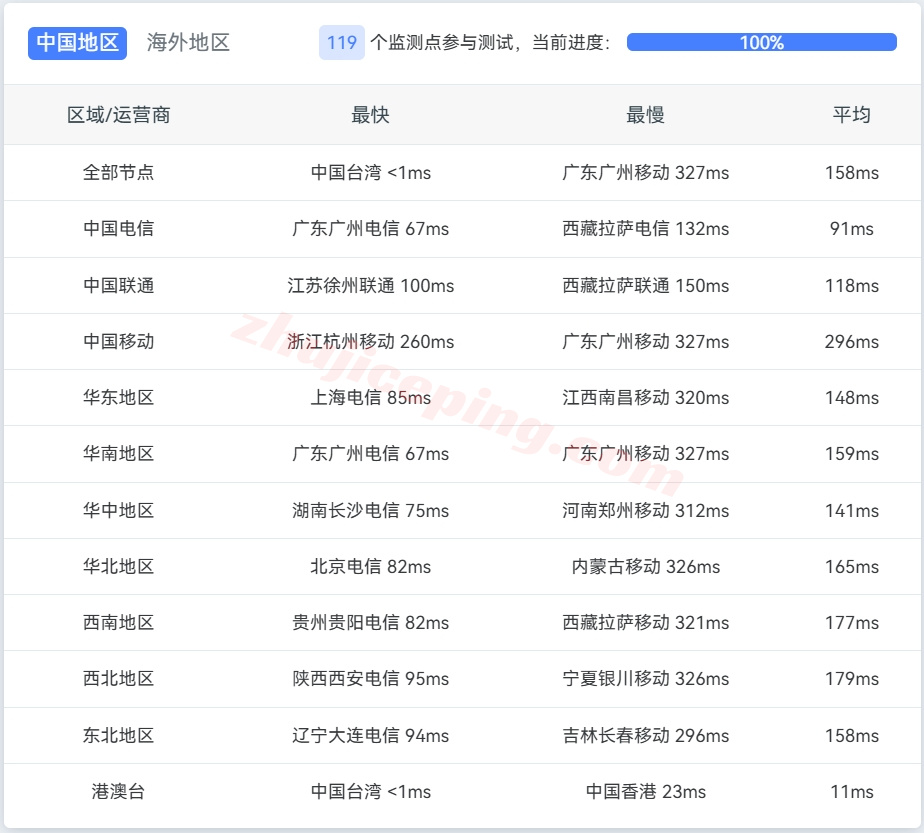
Task: Click 江西南昌移动 320ms cell
Action: (646, 398)
